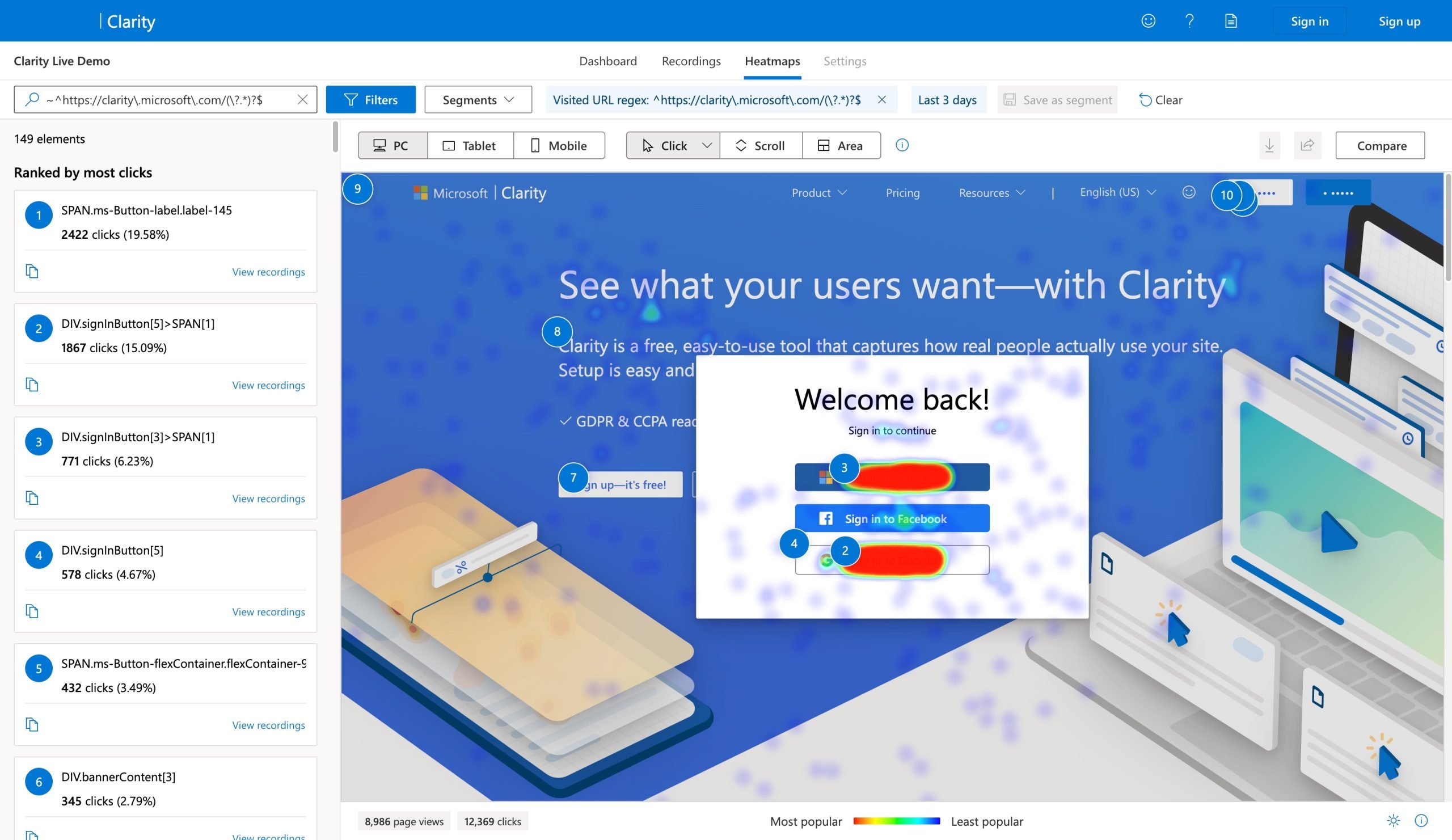Viewport: 1452px width, 840px height.
Task: Click the download heatmap icon
Action: coord(1270,144)
